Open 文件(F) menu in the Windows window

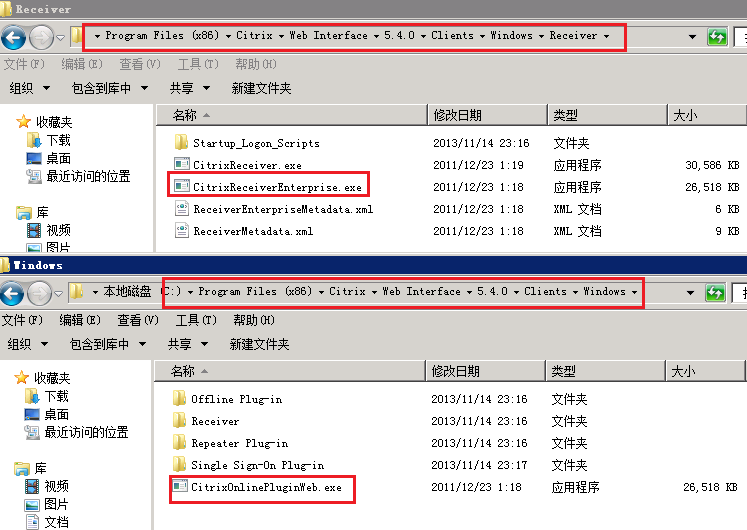point(22,320)
